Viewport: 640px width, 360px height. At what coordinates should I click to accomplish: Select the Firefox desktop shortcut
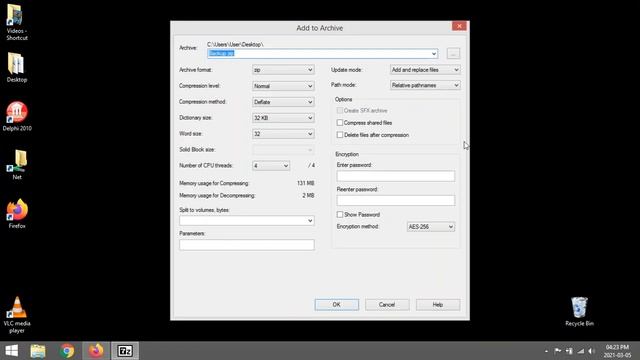point(17,214)
